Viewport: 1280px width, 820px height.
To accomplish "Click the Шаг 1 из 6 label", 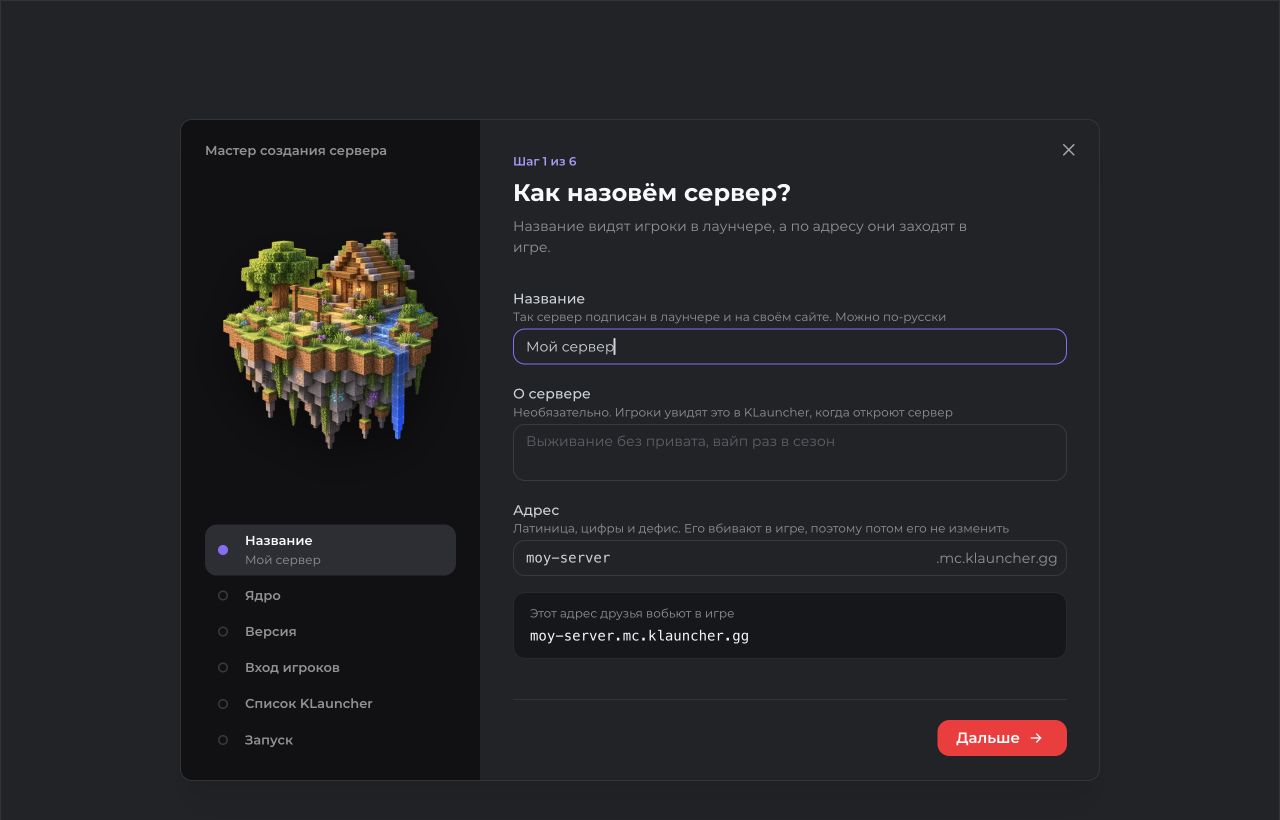I will 544,161.
